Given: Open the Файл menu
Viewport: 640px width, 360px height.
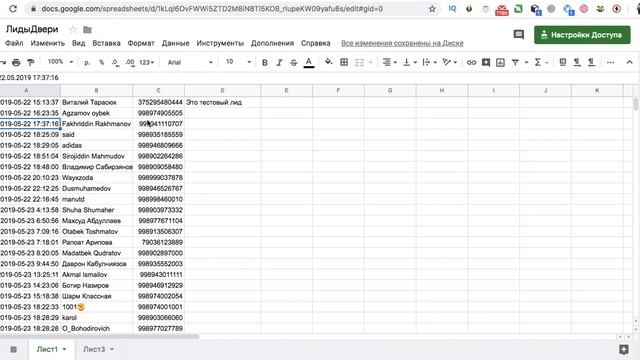Looking at the screenshot, I should point(14,43).
